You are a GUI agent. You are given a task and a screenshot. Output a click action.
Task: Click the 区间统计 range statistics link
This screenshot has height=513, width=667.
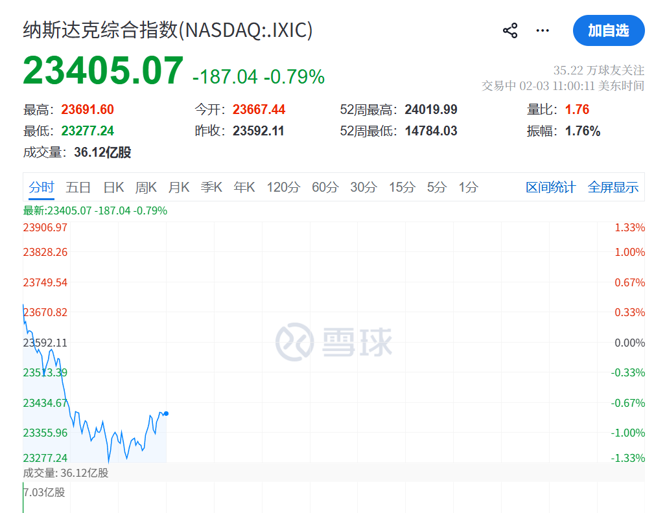pos(551,187)
